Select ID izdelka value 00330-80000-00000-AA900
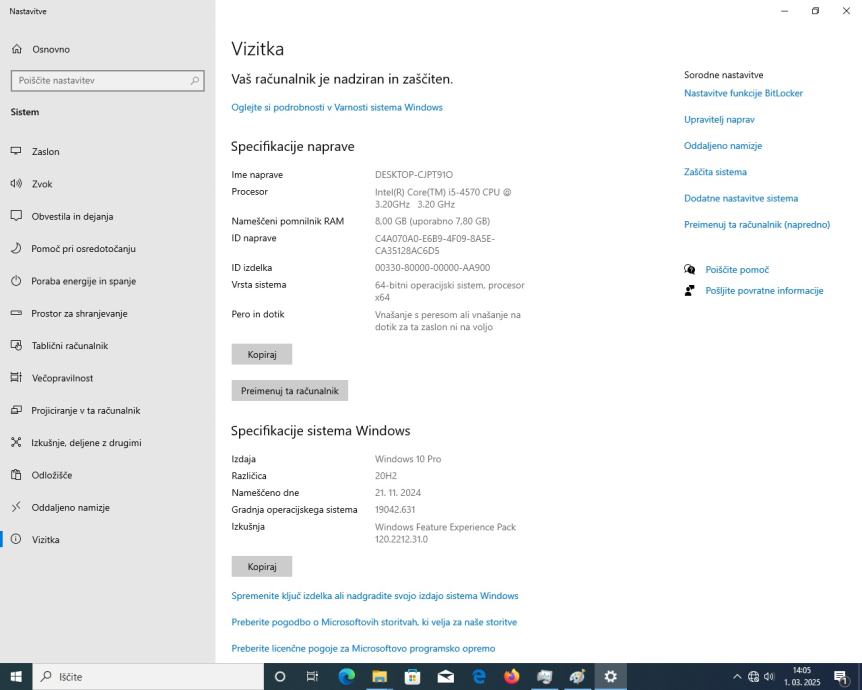Viewport: 862px width, 690px height. [433, 267]
